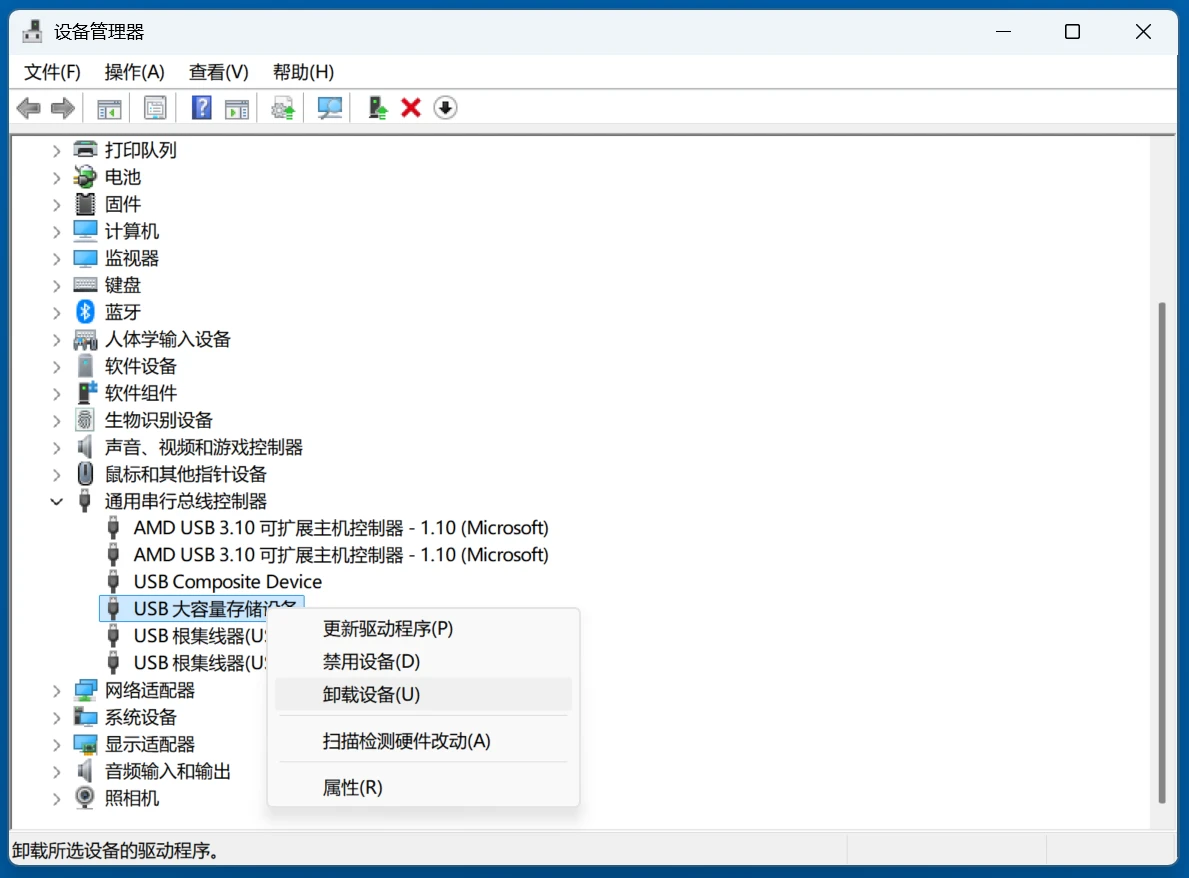The height and width of the screenshot is (878, 1189).
Task: Click the gear with green arrow update driver icon
Action: (x=284, y=108)
